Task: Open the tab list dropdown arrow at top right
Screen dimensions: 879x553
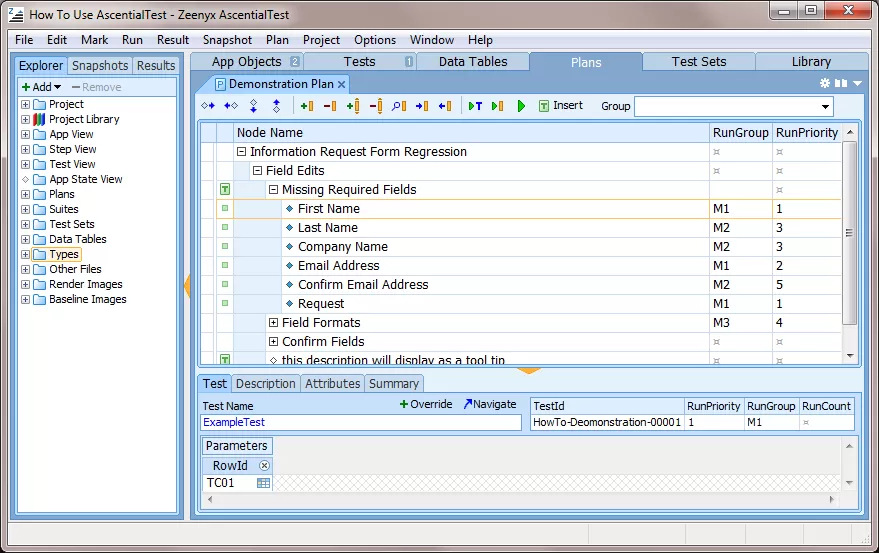Action: (x=857, y=83)
